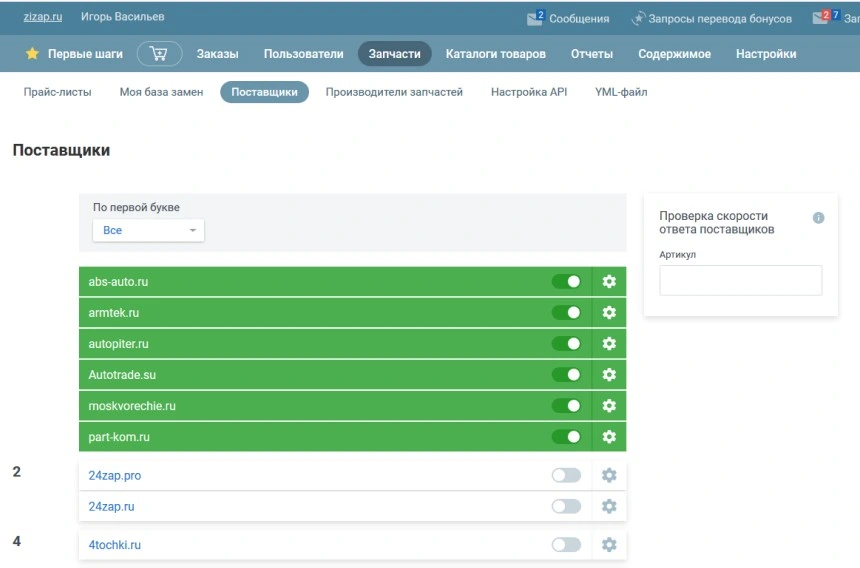Open the 24zap.pro supplier link
The width and height of the screenshot is (860, 568).
coord(115,475)
